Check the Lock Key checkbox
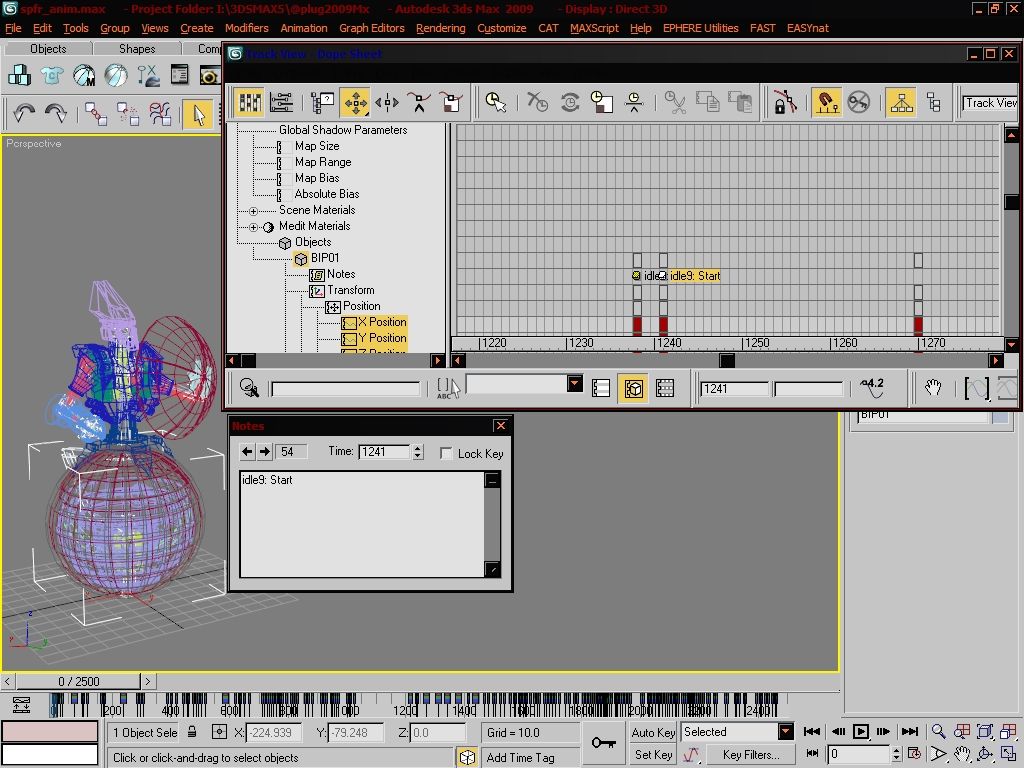Image resolution: width=1024 pixels, height=768 pixels. (x=446, y=453)
